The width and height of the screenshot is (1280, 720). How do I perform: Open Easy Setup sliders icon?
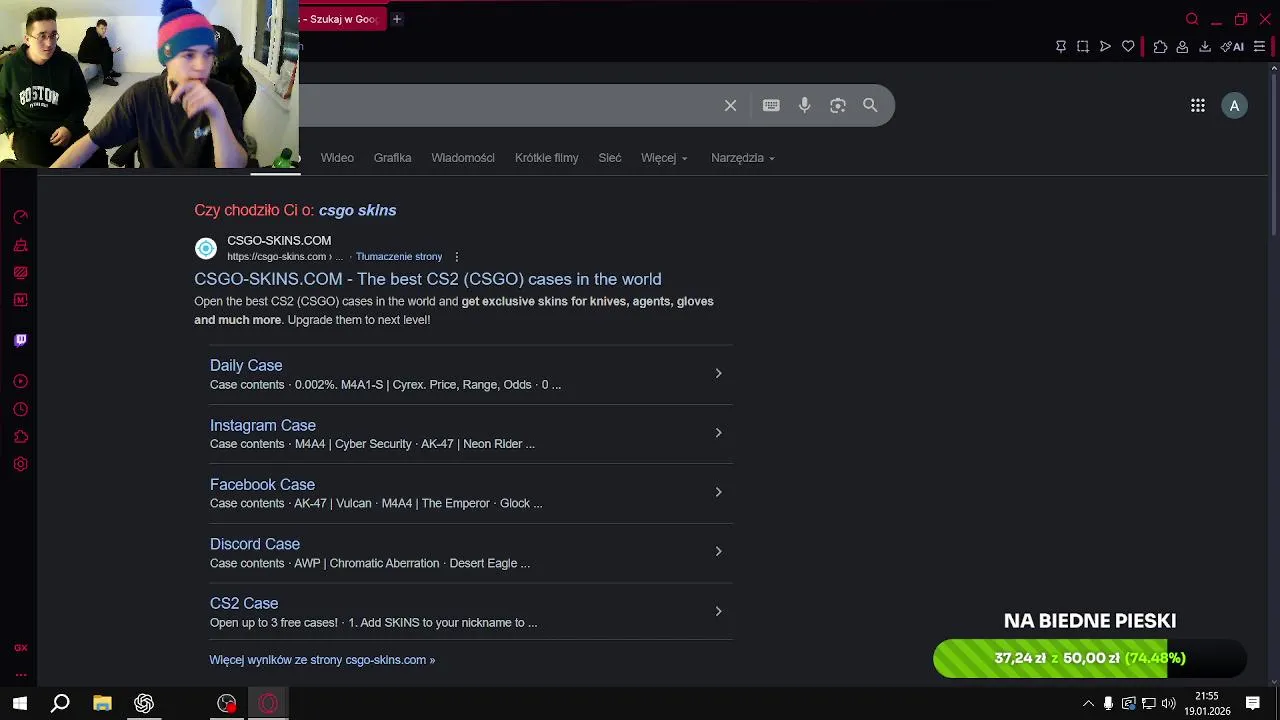1260,47
